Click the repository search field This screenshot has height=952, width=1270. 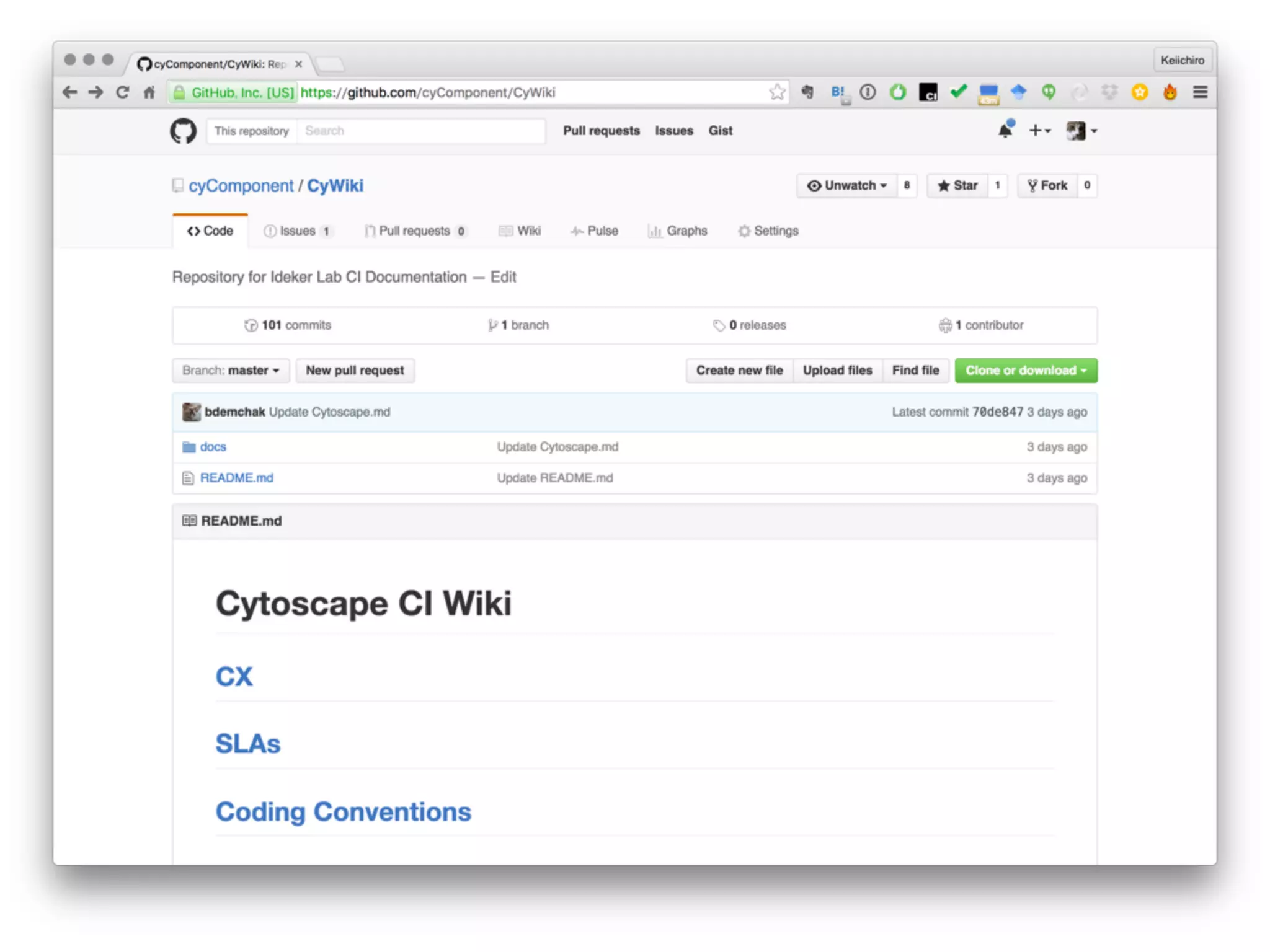click(x=420, y=131)
